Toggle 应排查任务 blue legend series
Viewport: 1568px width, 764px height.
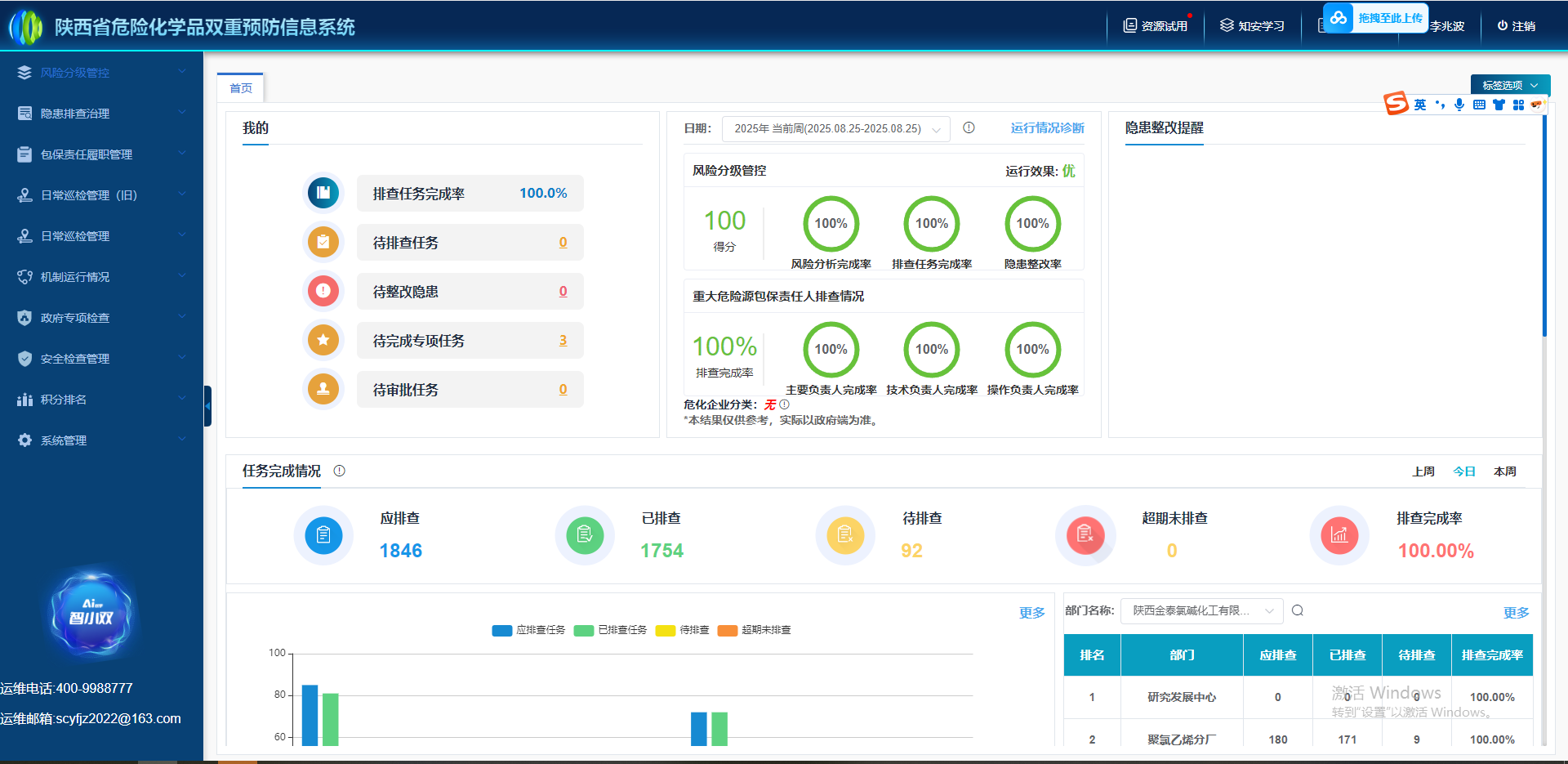pos(528,630)
